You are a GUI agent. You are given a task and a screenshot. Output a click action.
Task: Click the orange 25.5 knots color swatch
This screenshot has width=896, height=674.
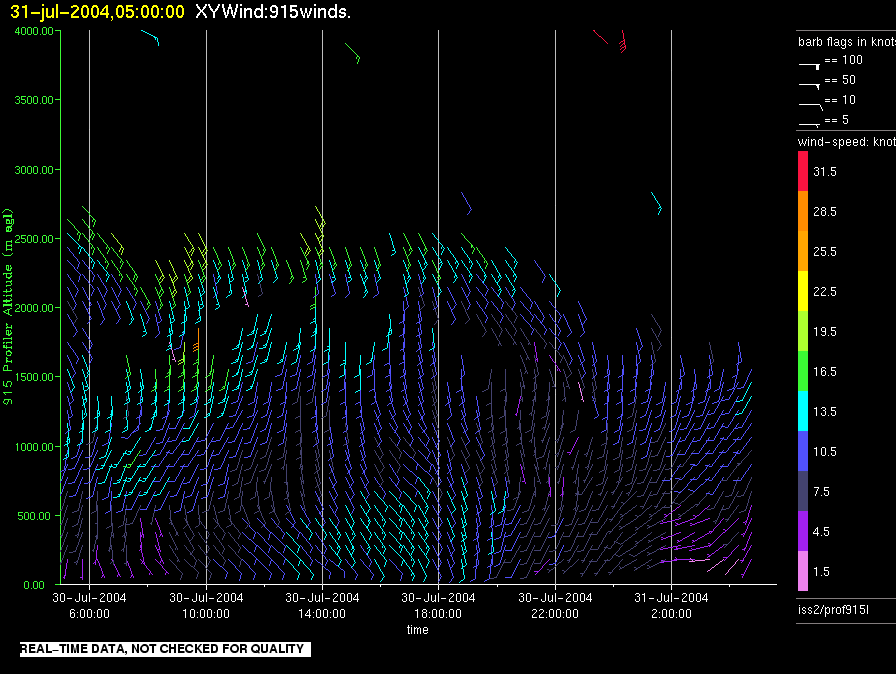coord(803,251)
